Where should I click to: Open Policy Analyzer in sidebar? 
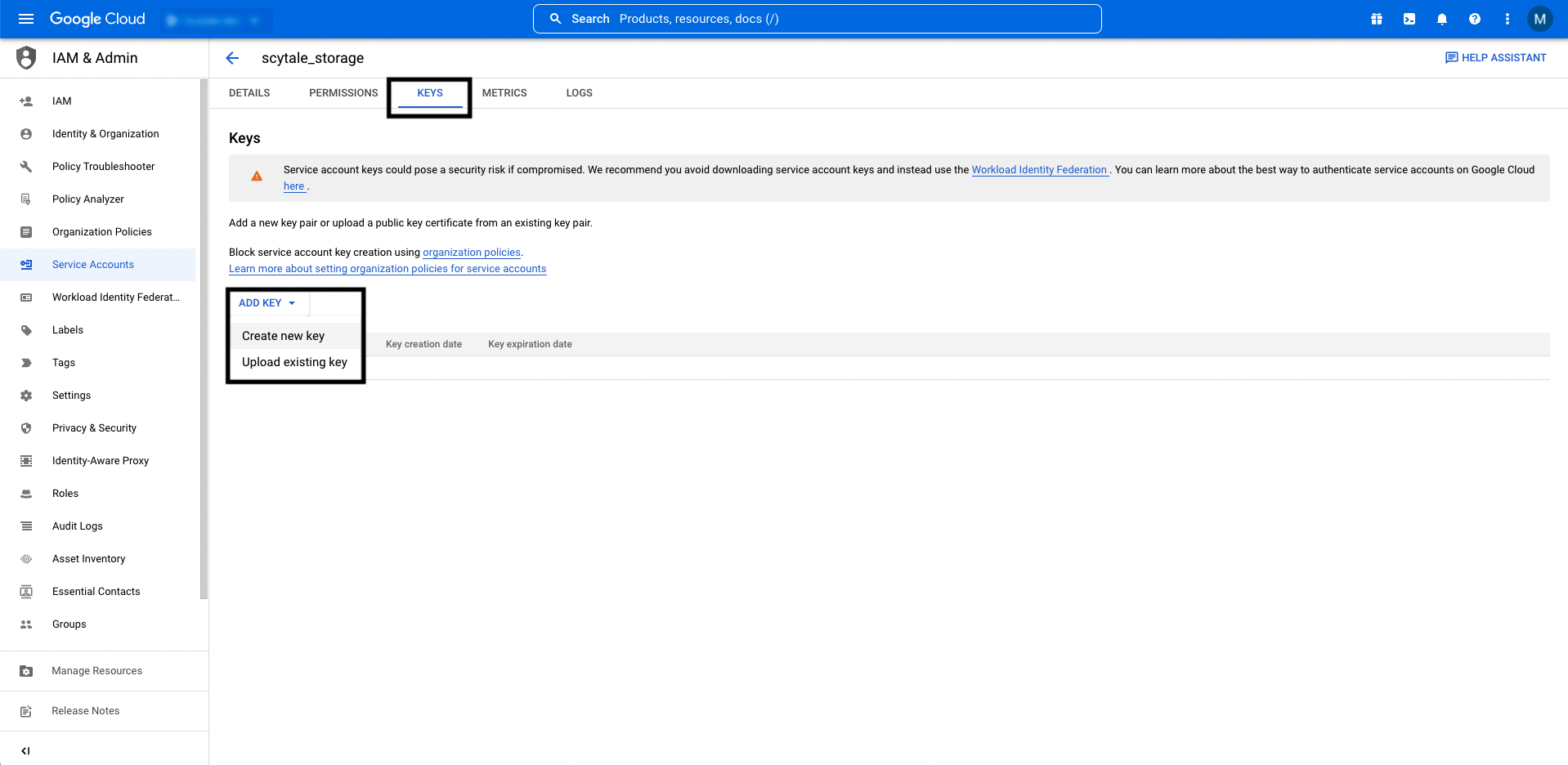click(88, 199)
